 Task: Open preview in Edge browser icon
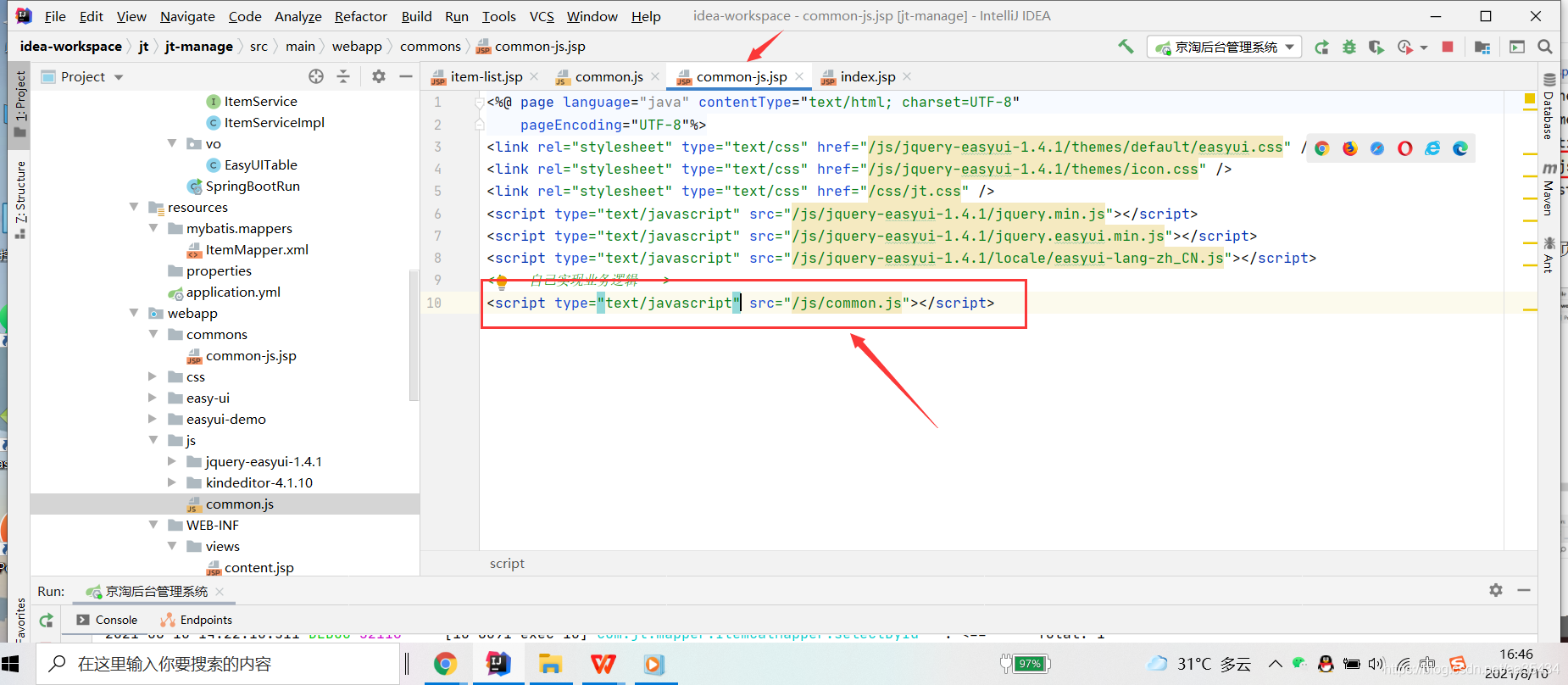(x=1460, y=148)
